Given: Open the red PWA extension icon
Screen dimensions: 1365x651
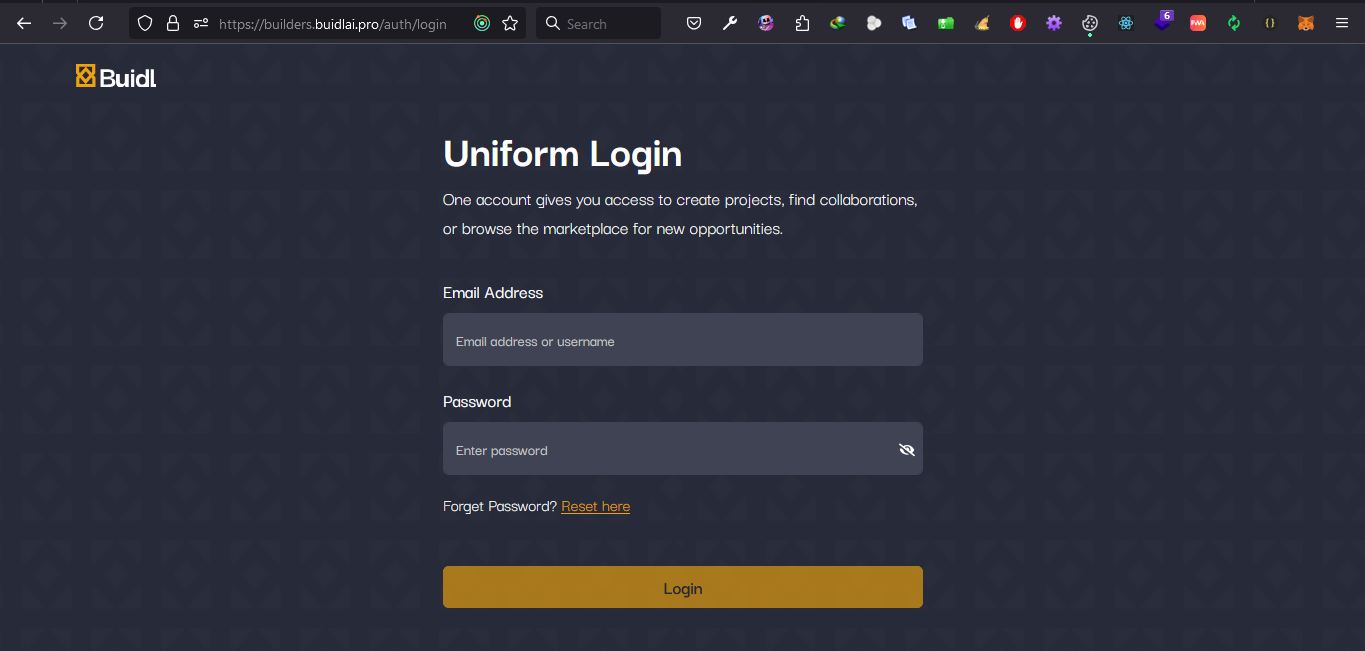Looking at the screenshot, I should click(x=1198, y=23).
